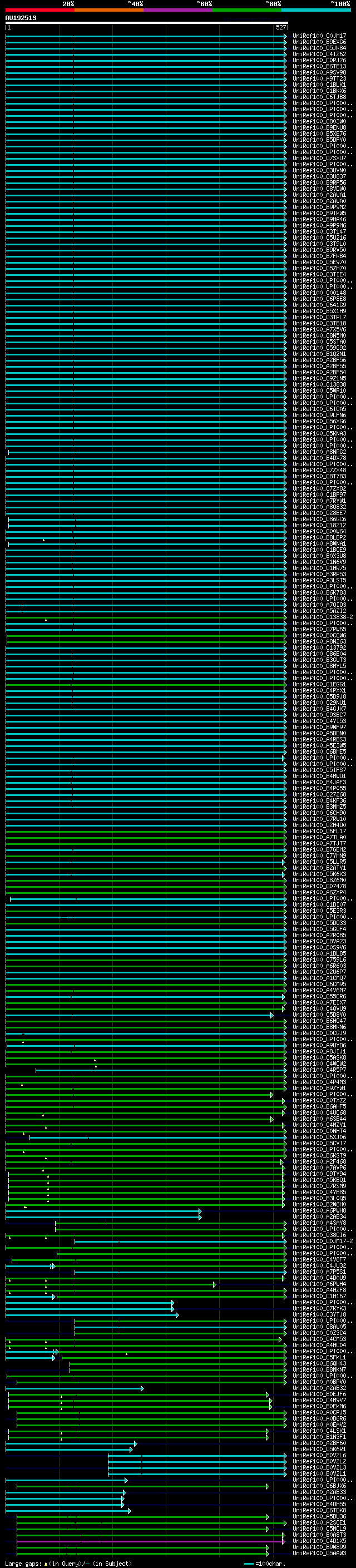
Task: Click the red 20% identity legend bar
Action: click(x=39, y=10)
